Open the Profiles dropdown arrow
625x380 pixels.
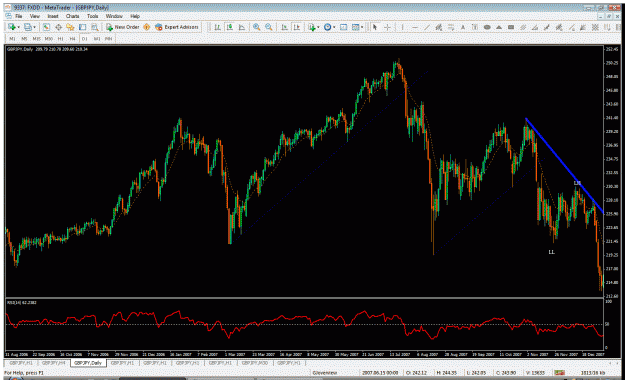tap(34, 27)
